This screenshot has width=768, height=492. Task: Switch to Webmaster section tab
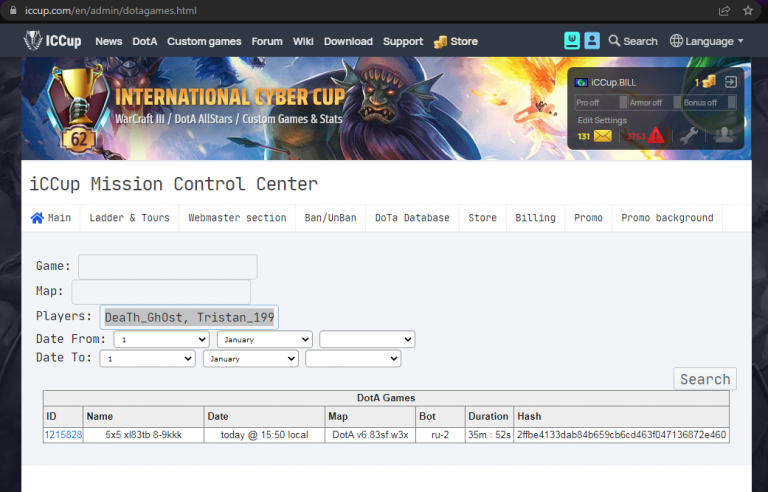[x=237, y=218]
